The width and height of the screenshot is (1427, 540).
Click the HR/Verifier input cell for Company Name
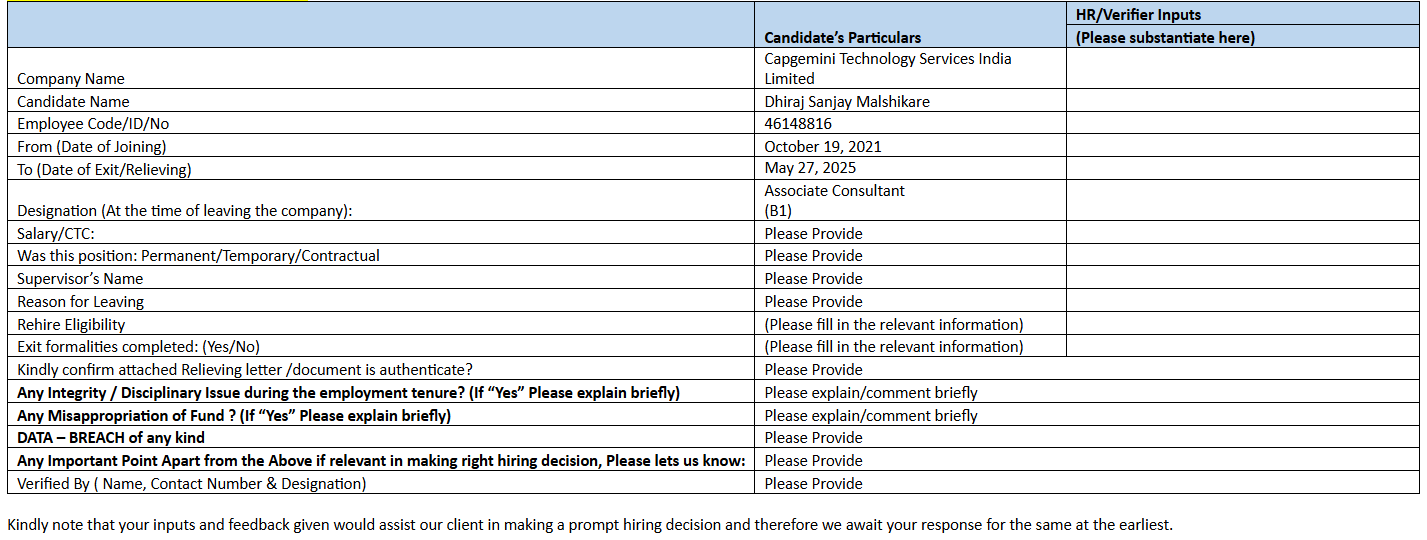(1242, 68)
